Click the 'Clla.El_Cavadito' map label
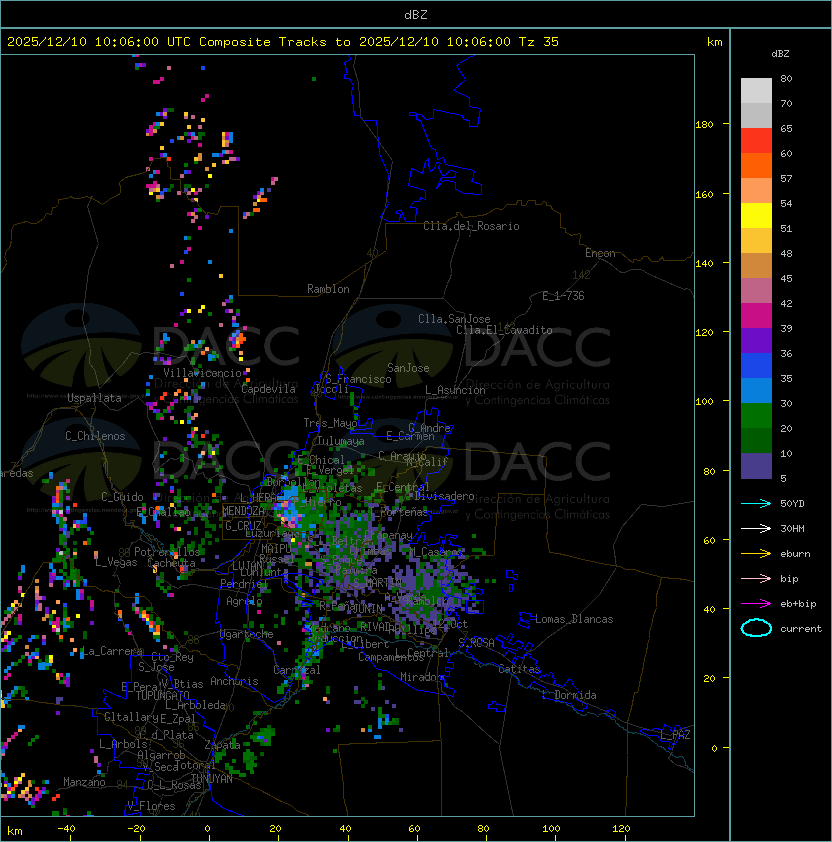Viewport: 832px width, 842px height. tap(504, 330)
